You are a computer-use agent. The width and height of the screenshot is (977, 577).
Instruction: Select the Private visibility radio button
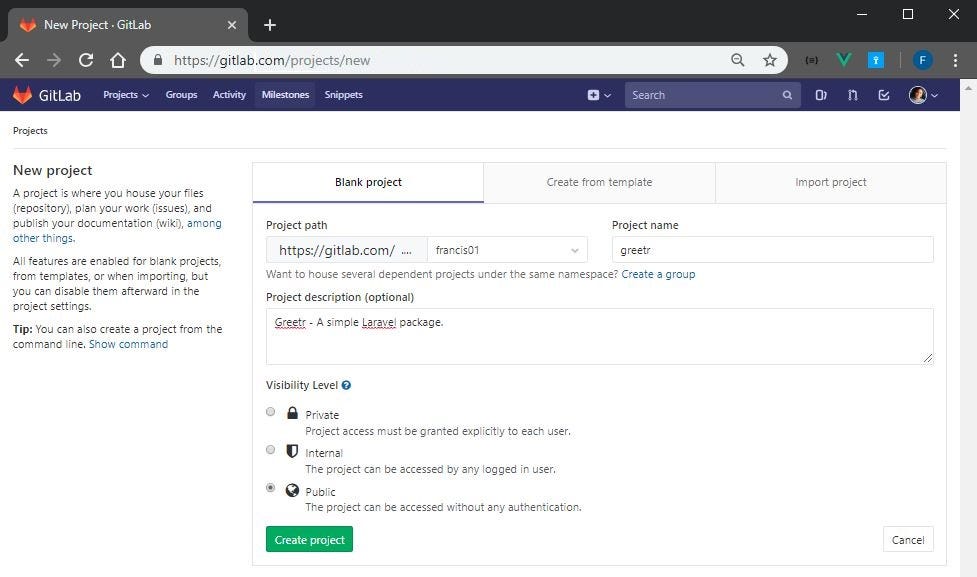pyautogui.click(x=270, y=411)
